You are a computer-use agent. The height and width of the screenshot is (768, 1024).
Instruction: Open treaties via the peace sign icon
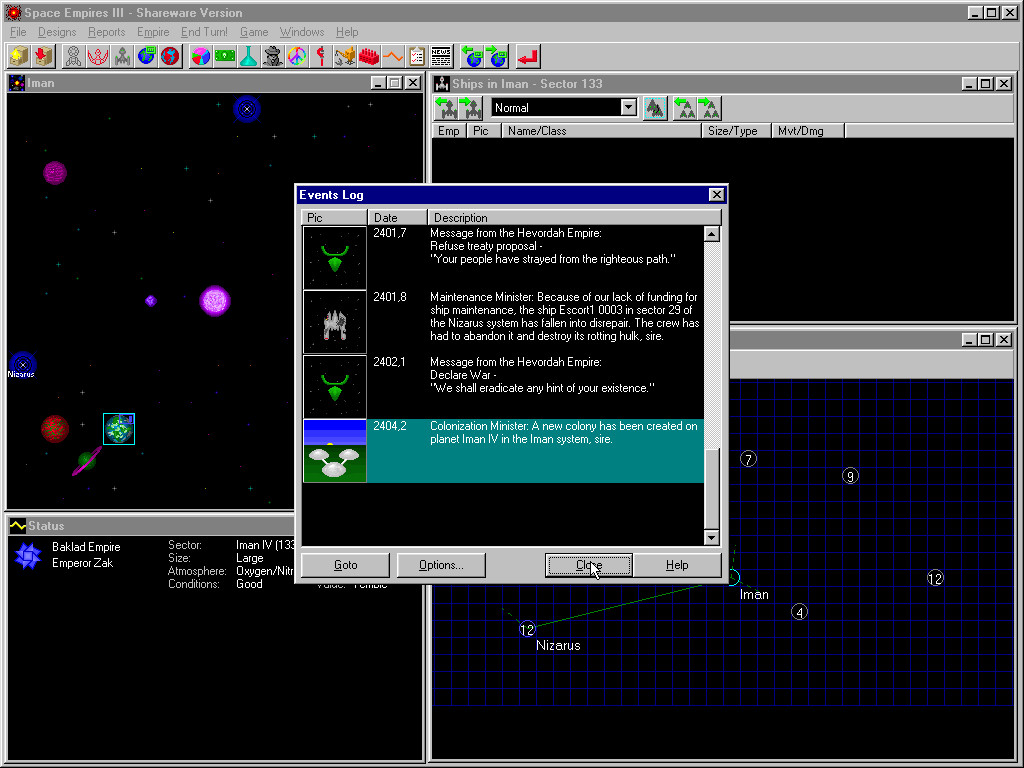(296, 56)
